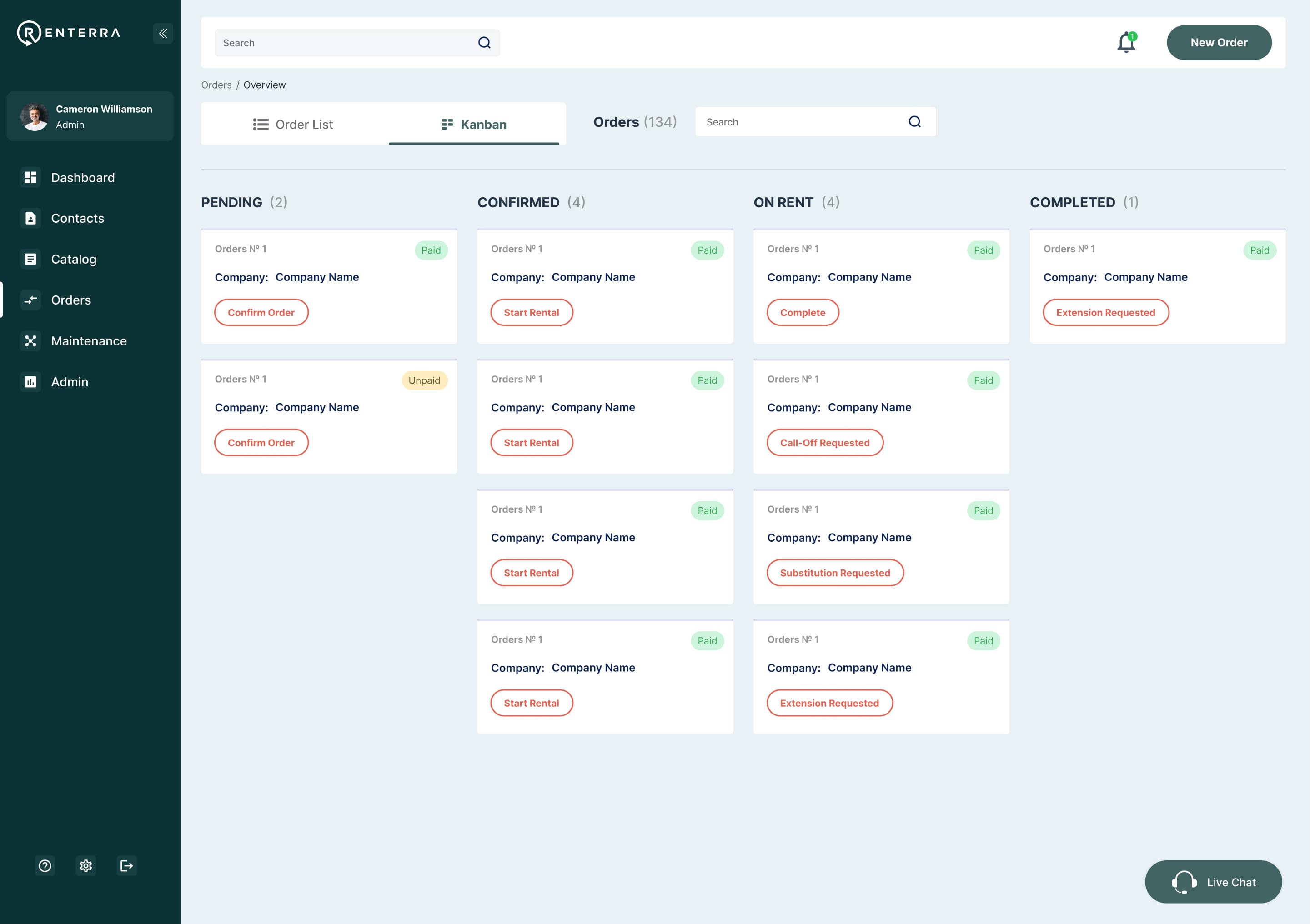
Task: Click the New Order button
Action: pyautogui.click(x=1219, y=43)
